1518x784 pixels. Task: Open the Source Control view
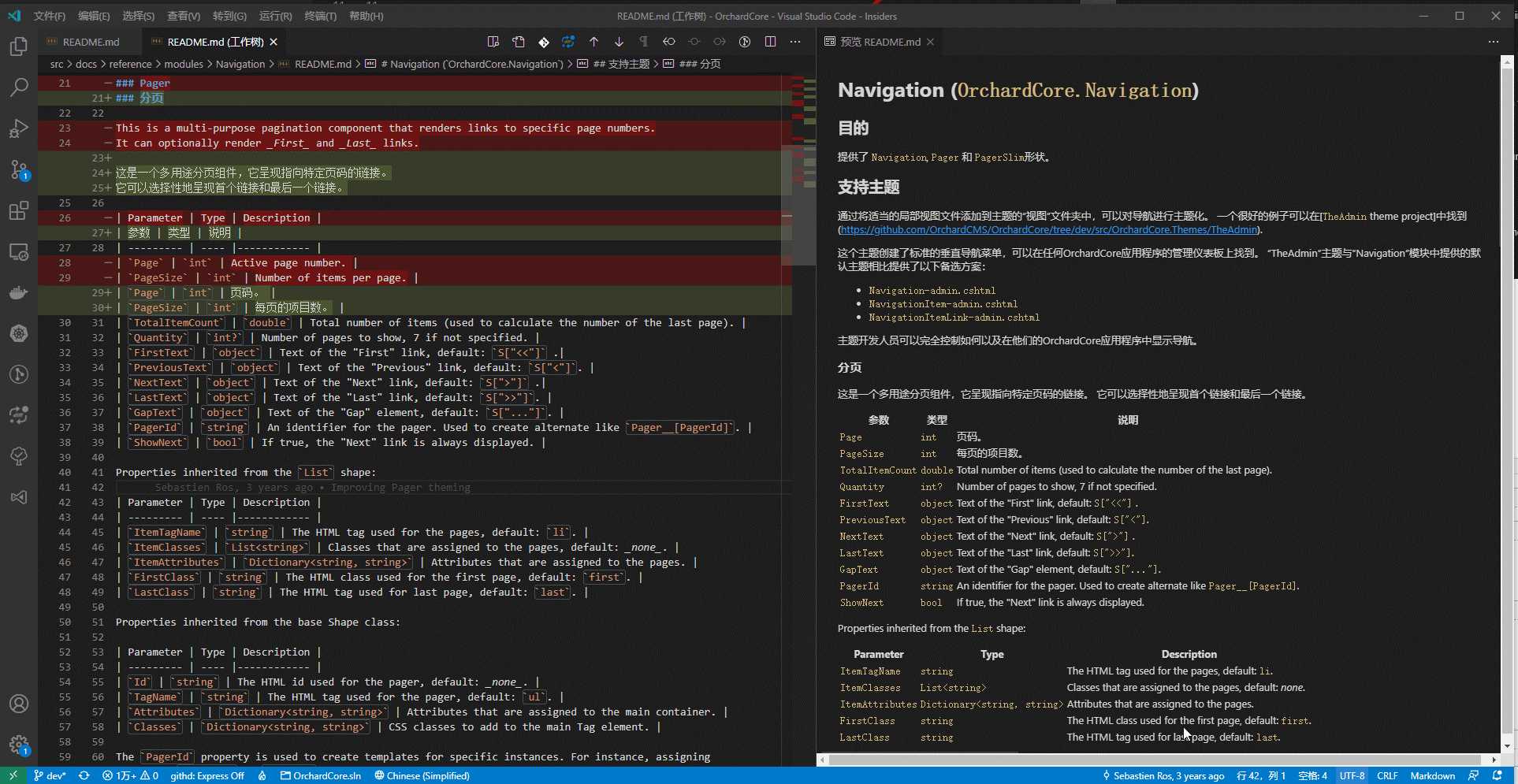click(x=19, y=169)
